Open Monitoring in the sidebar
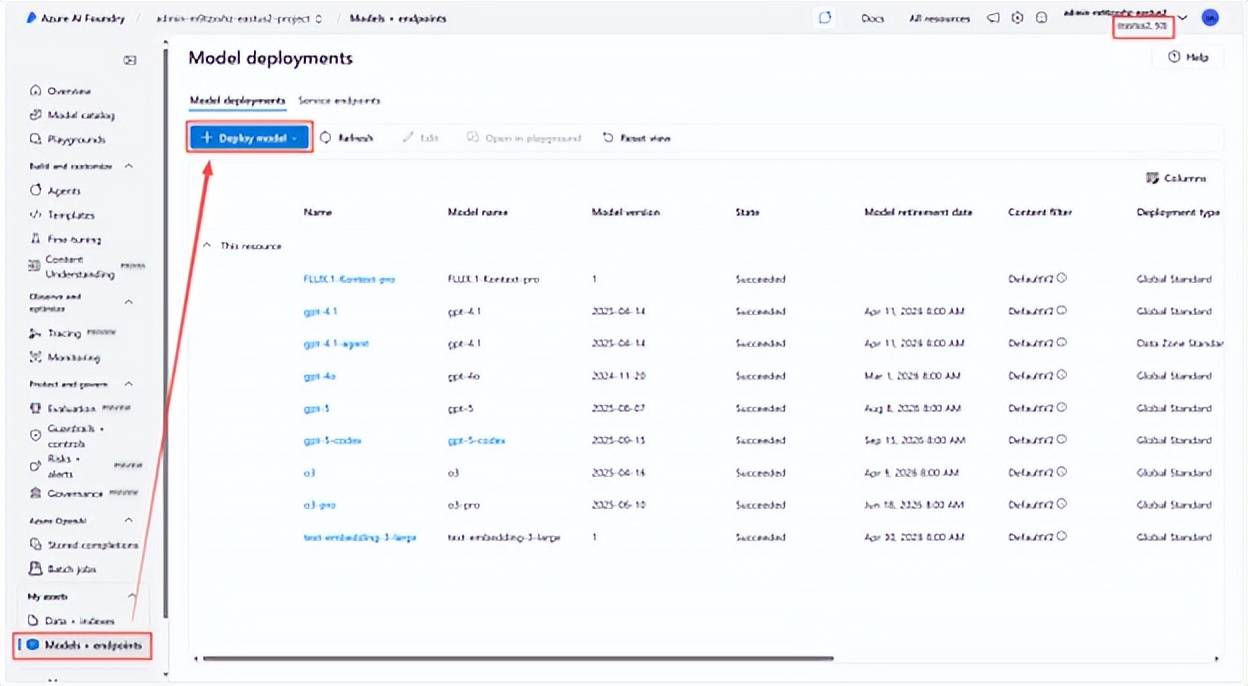This screenshot has height=686, width=1248. pos(65,357)
